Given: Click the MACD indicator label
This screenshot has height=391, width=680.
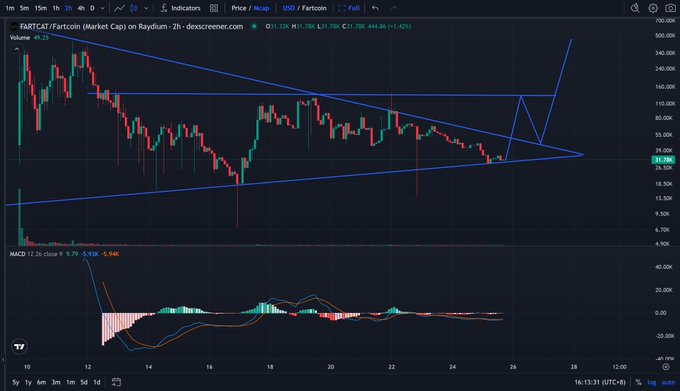Looking at the screenshot, I should coord(17,254).
